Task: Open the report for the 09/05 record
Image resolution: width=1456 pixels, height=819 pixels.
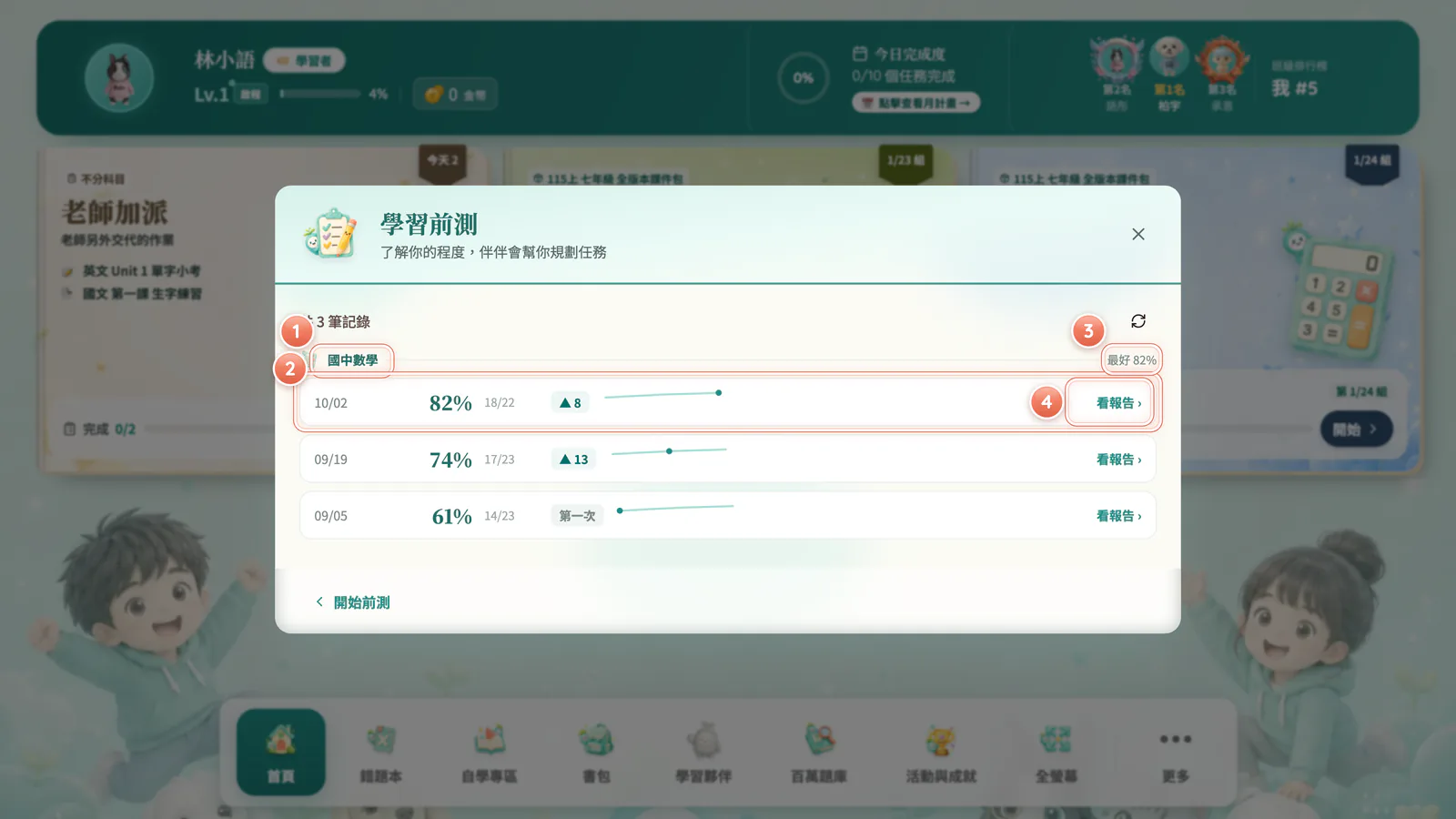Action: (1118, 516)
